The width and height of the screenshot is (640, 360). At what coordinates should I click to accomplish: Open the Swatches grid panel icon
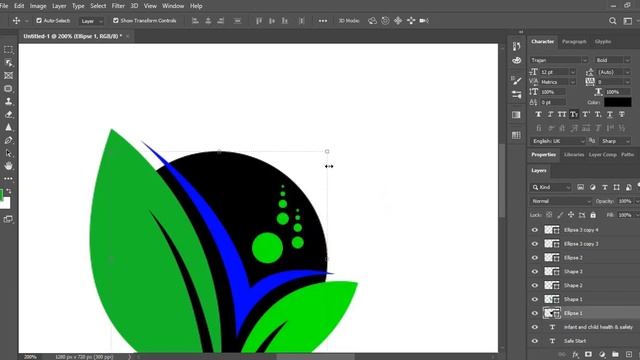click(x=516, y=135)
